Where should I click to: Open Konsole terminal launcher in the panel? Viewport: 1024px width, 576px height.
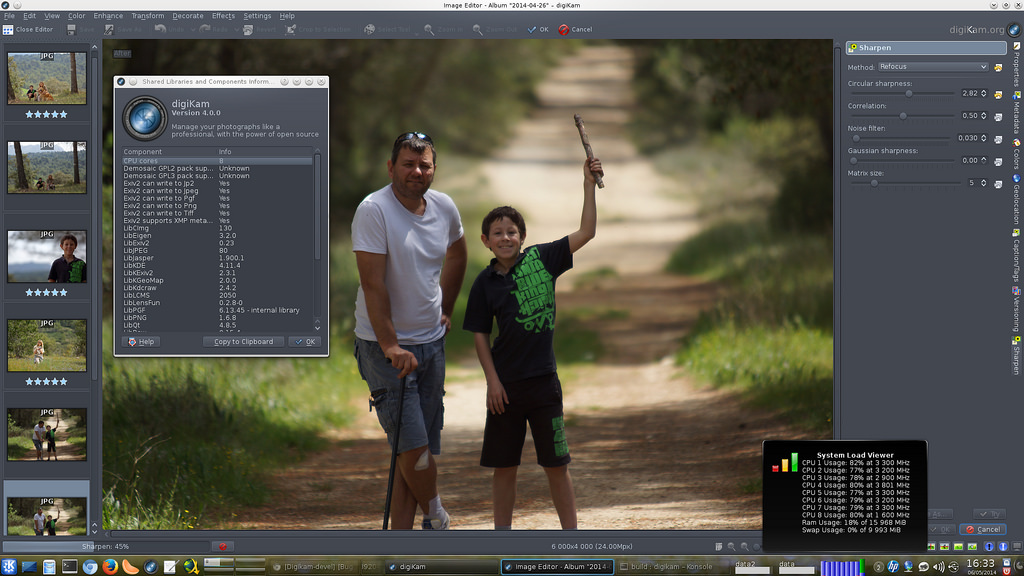[69, 567]
